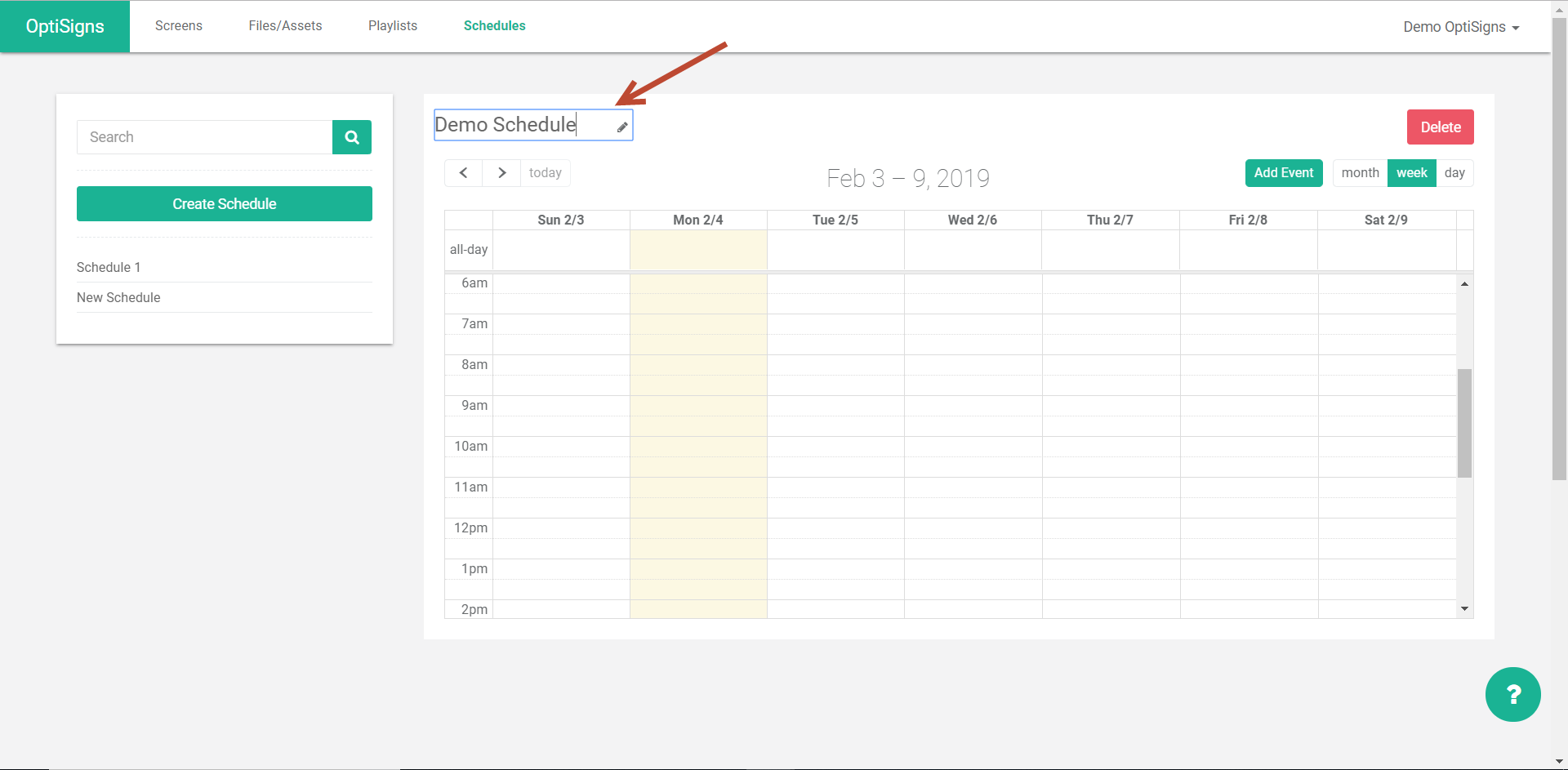Click the Sat 2/9 column header

tap(1386, 220)
